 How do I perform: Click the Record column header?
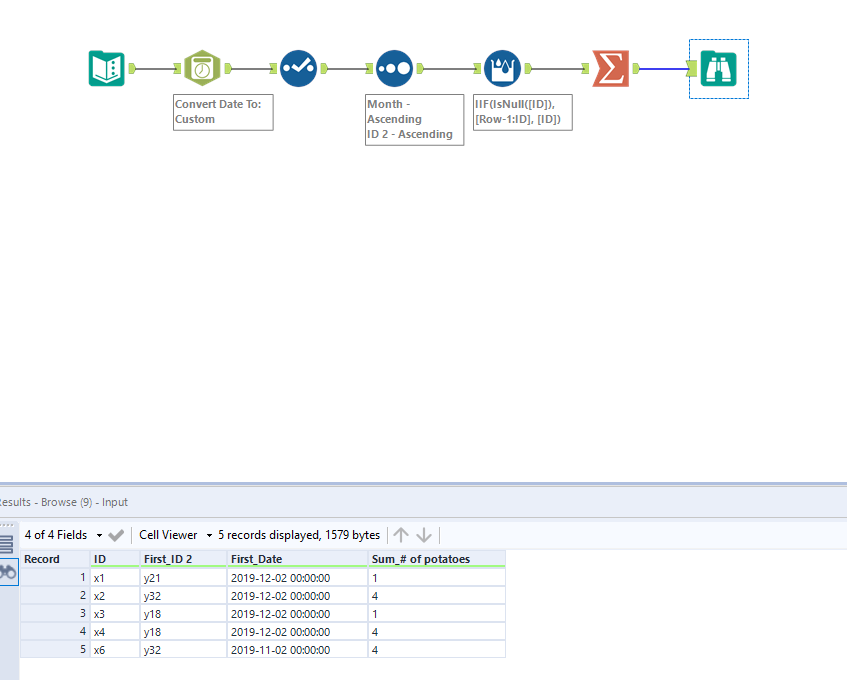click(x=55, y=559)
